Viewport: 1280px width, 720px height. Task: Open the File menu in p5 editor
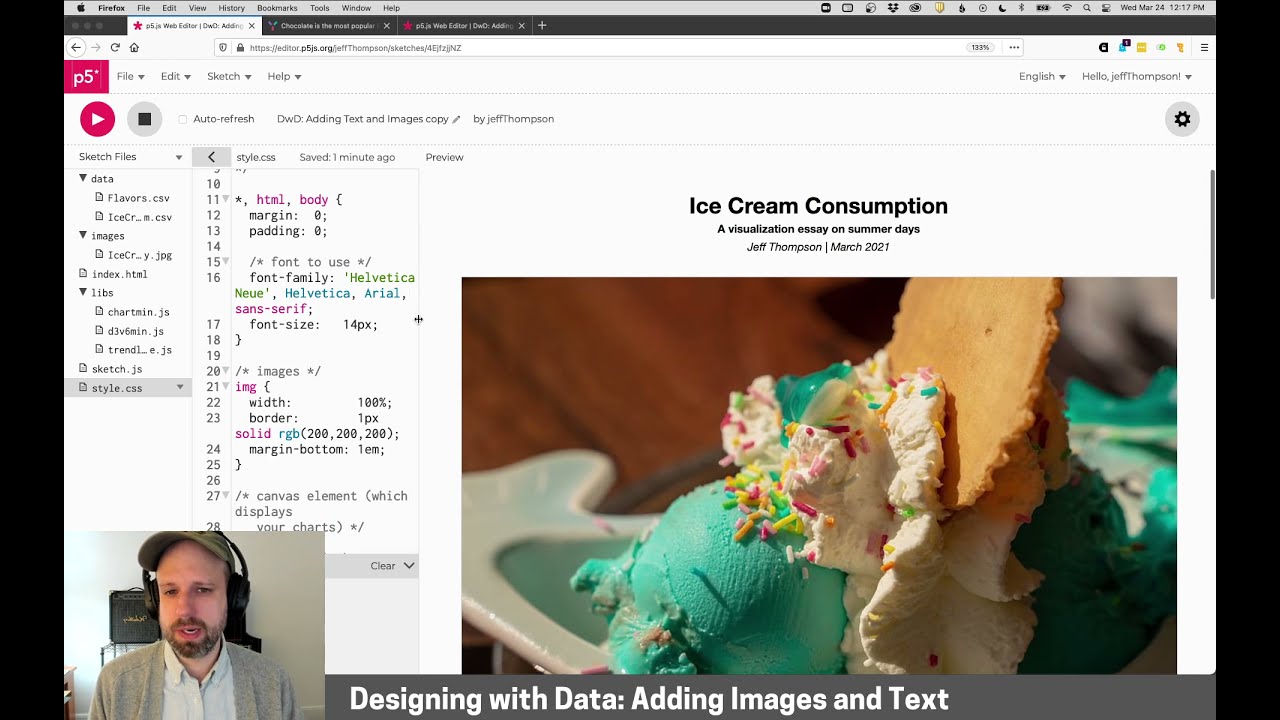[x=130, y=76]
